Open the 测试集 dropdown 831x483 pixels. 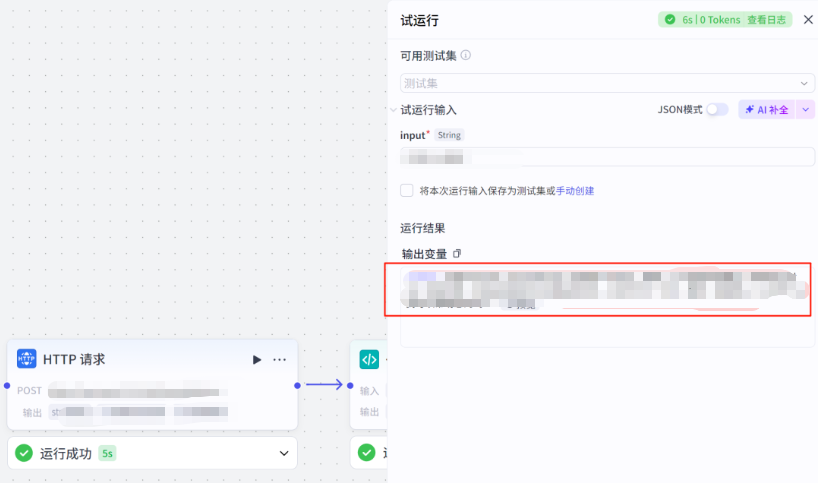(x=607, y=84)
